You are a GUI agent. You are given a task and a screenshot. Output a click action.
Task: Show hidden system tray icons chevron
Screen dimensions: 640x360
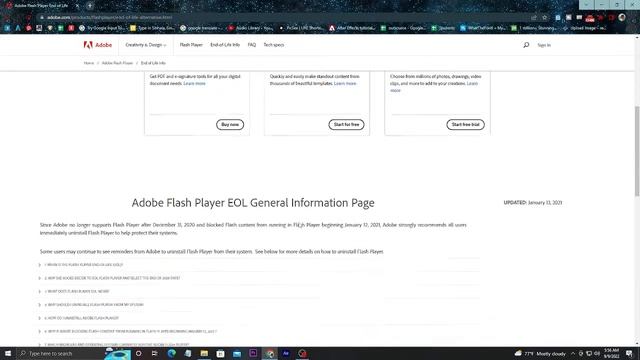(573, 353)
